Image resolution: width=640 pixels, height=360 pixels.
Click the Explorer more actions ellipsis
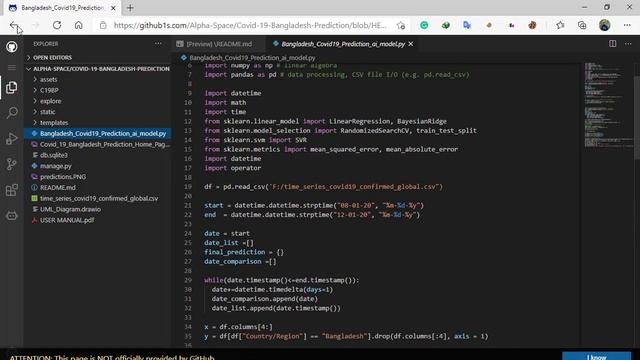(158, 44)
